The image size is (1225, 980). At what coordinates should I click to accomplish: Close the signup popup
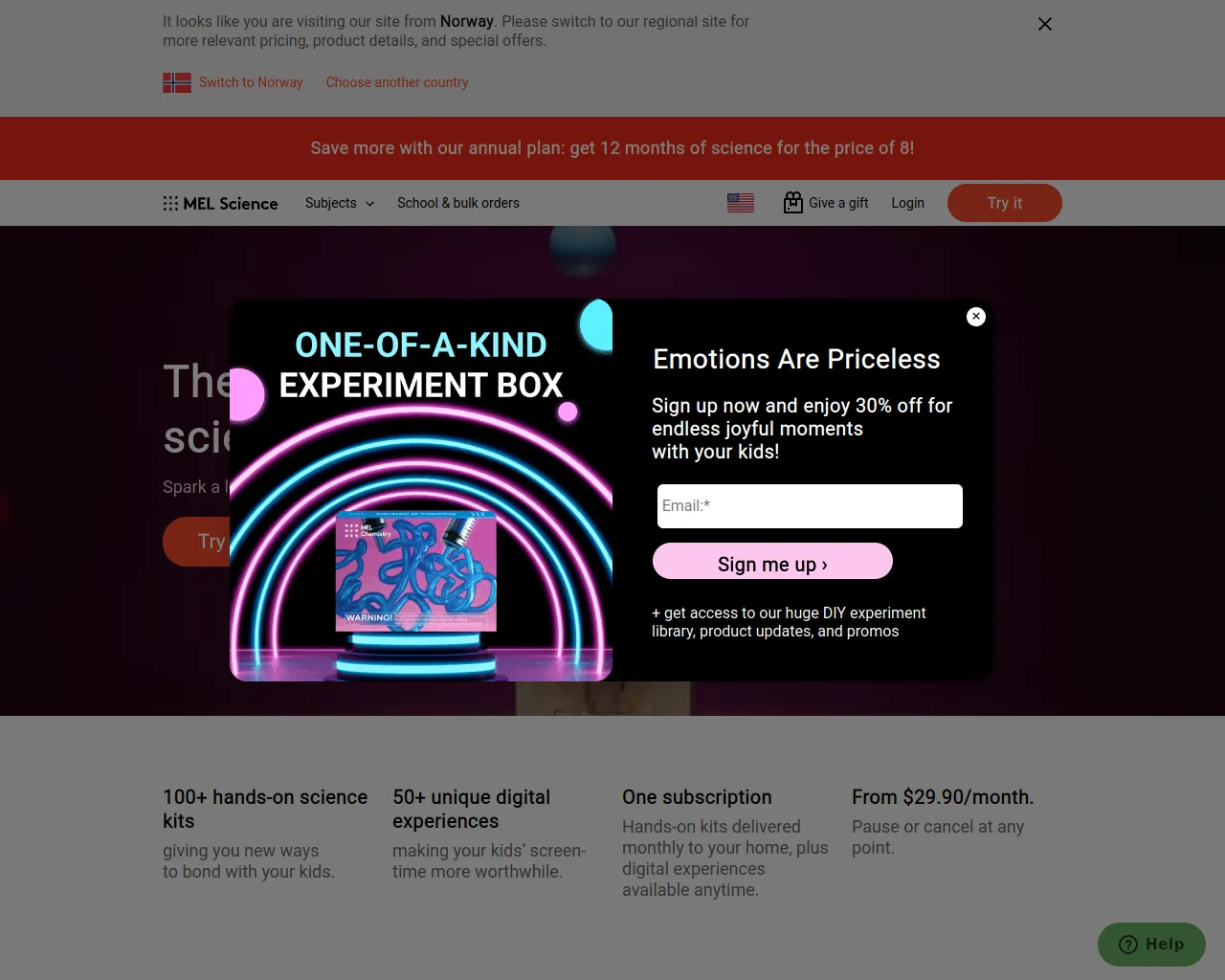[x=976, y=317]
